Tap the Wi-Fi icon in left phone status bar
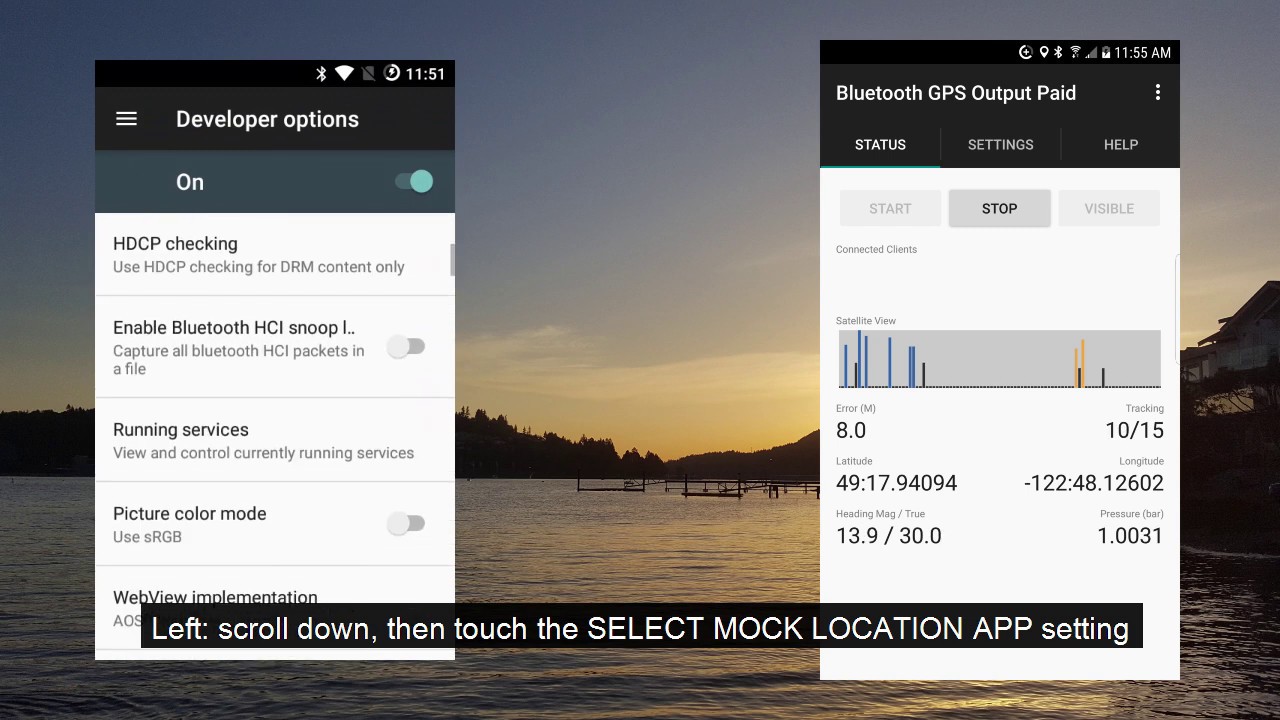The width and height of the screenshot is (1280, 720). (x=344, y=73)
